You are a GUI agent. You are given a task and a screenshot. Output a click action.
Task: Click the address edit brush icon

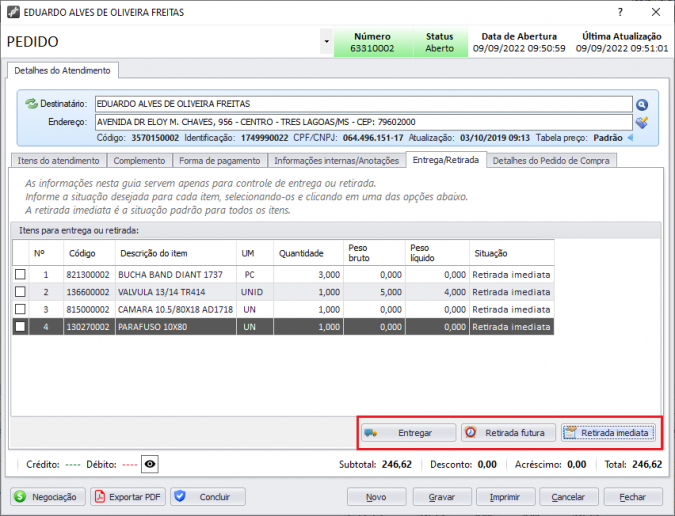coord(641,123)
